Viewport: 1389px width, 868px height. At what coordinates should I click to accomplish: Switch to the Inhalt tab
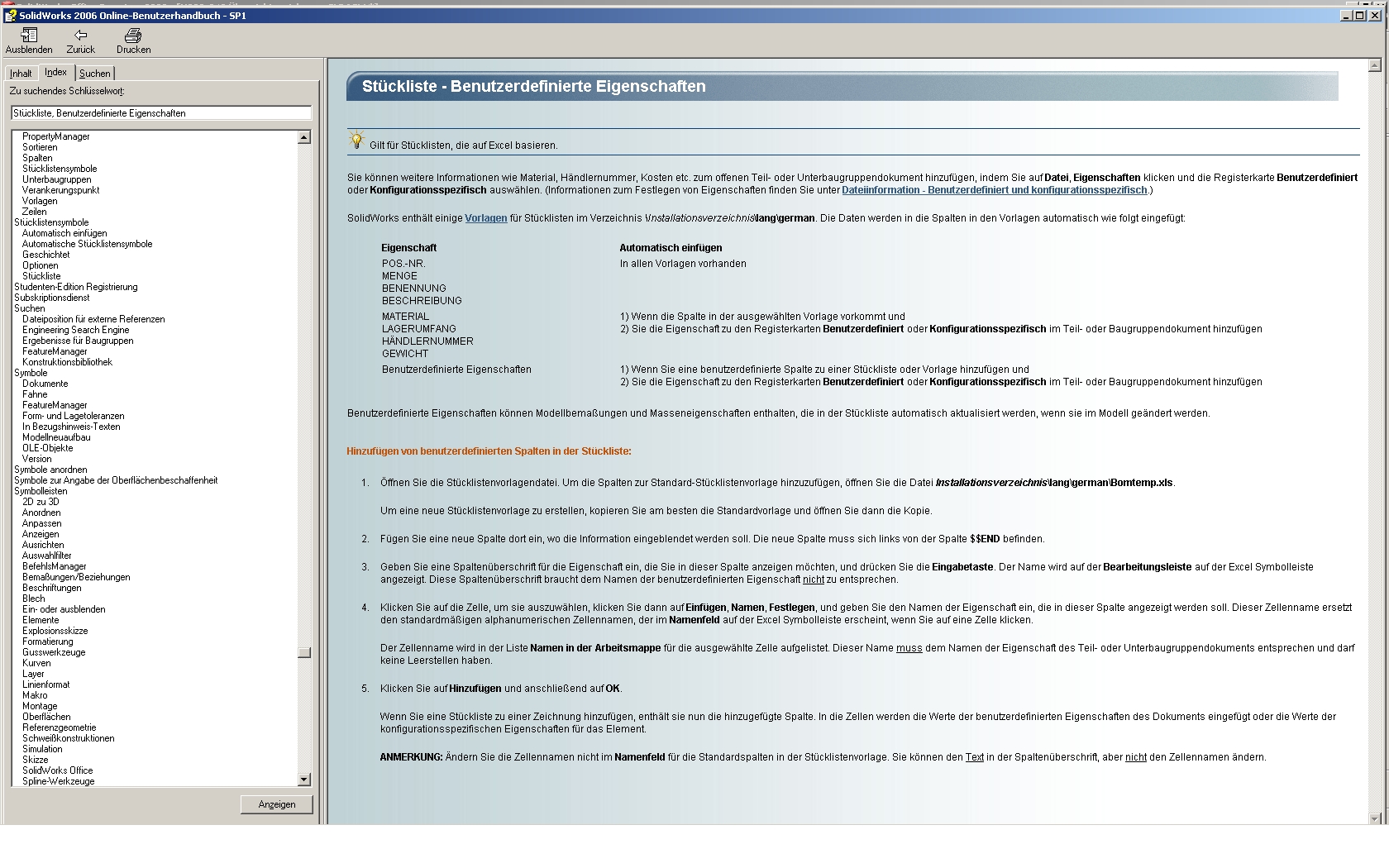(21, 74)
